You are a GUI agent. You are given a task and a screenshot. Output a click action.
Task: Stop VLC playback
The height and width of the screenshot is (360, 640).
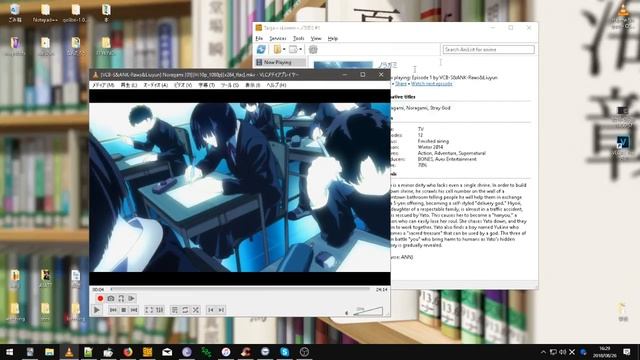point(124,310)
